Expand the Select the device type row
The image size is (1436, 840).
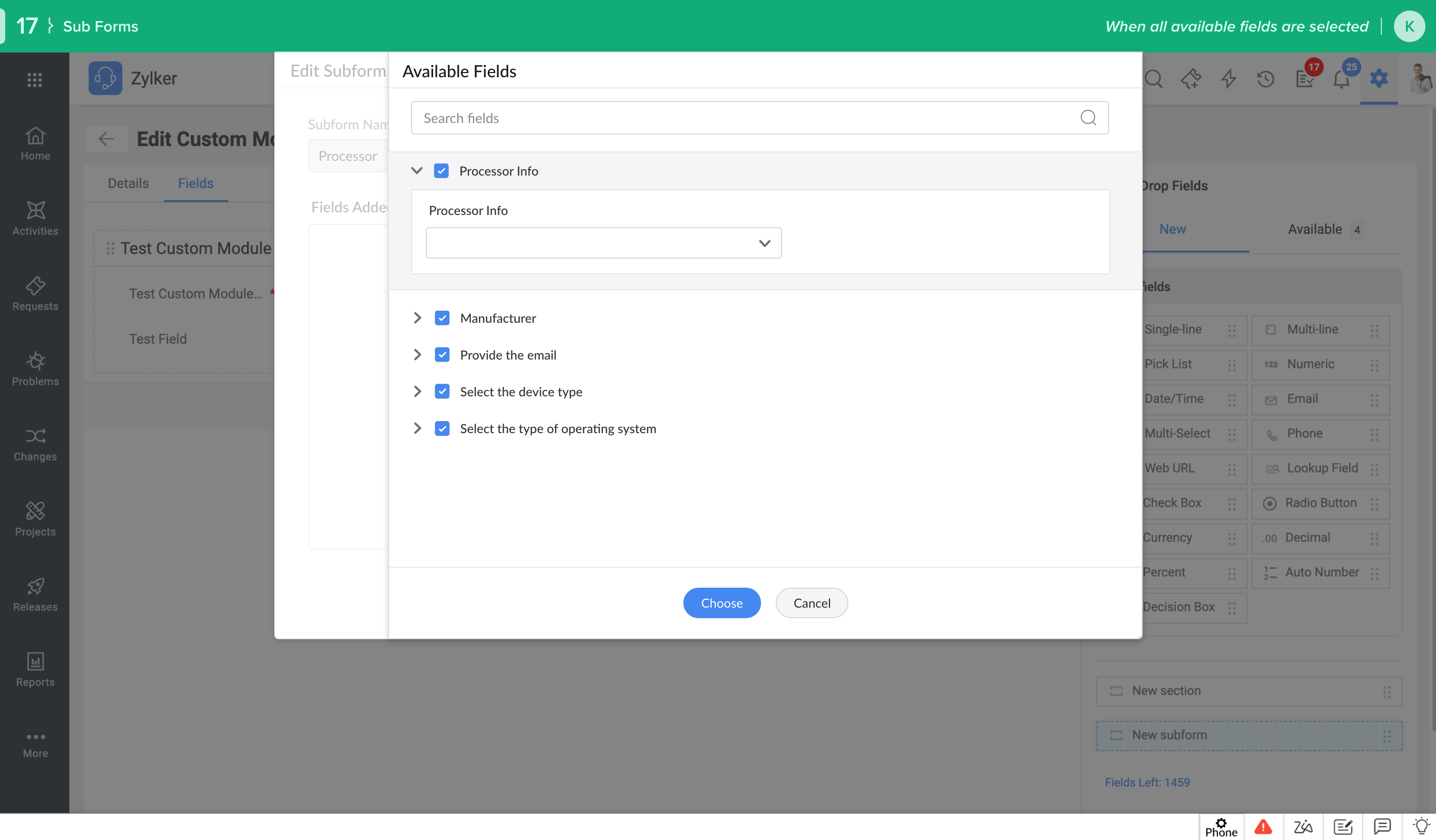[417, 392]
